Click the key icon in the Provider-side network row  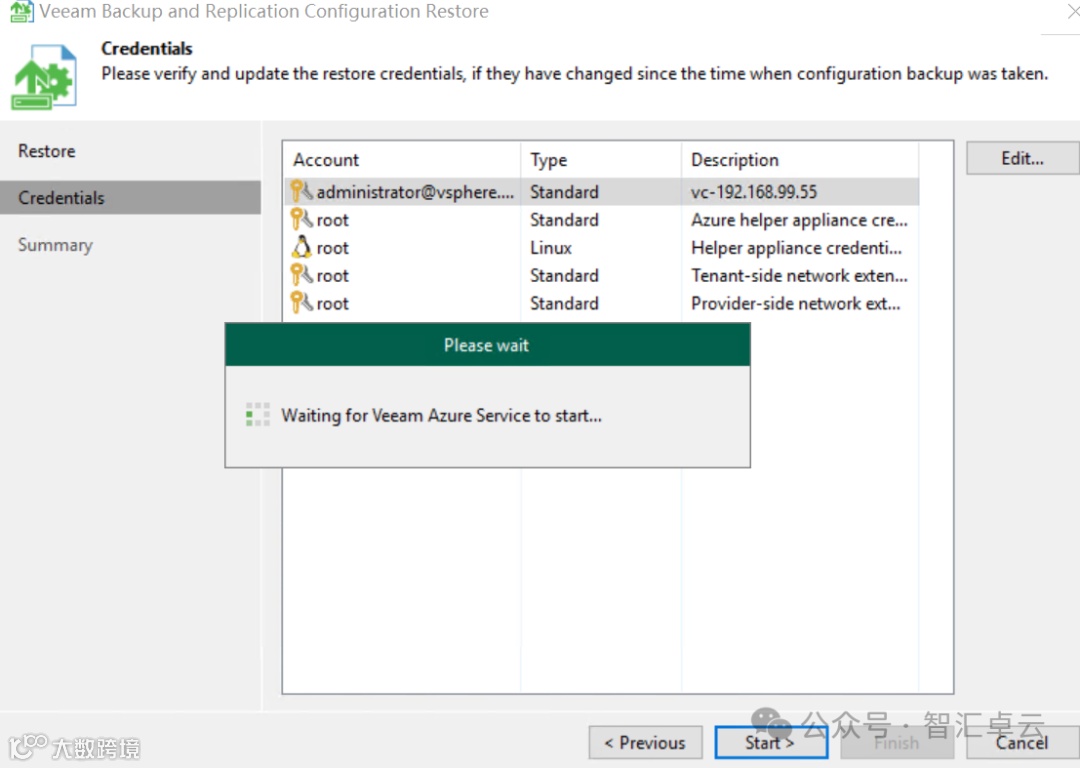[x=301, y=303]
